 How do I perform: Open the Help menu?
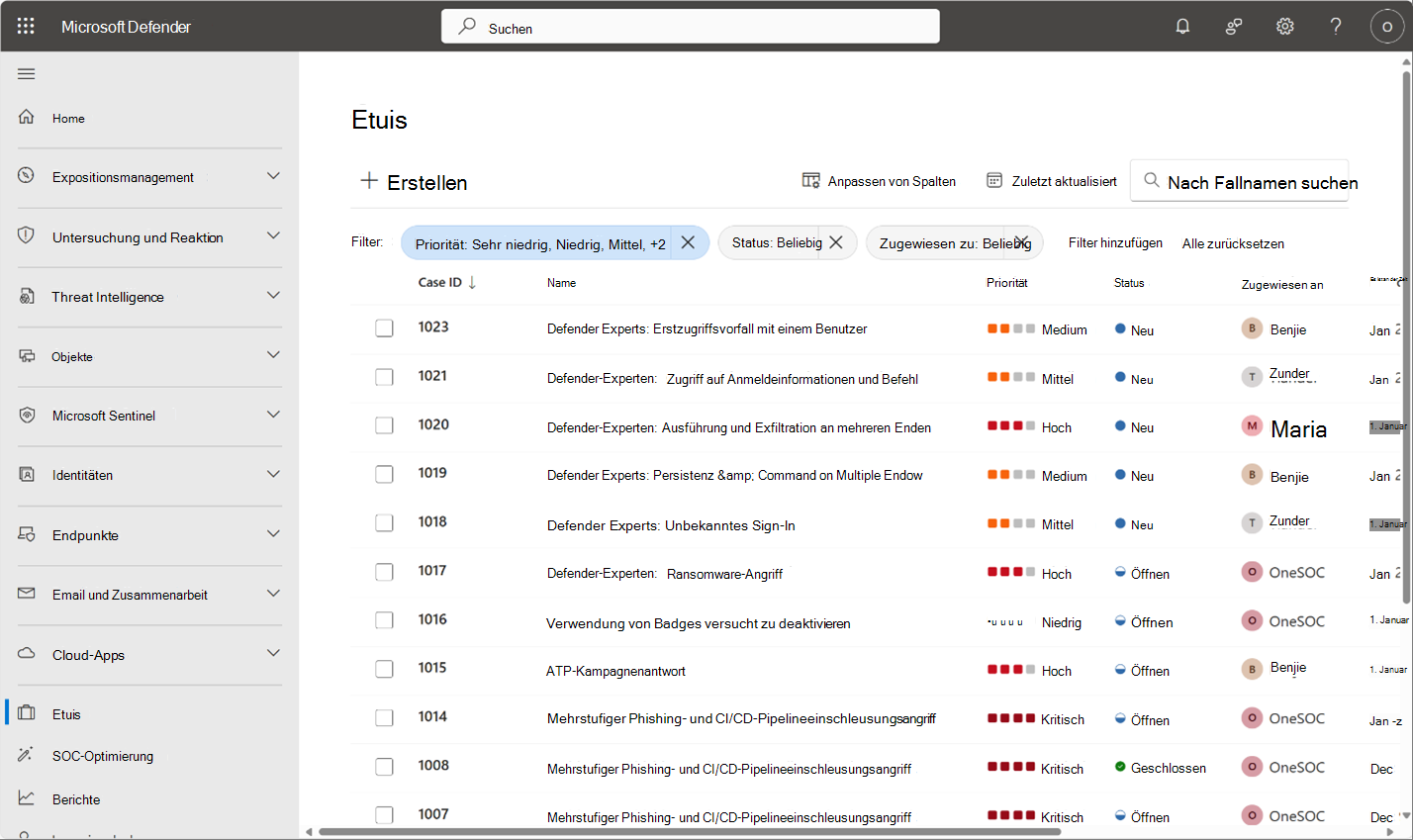pyautogui.click(x=1335, y=26)
